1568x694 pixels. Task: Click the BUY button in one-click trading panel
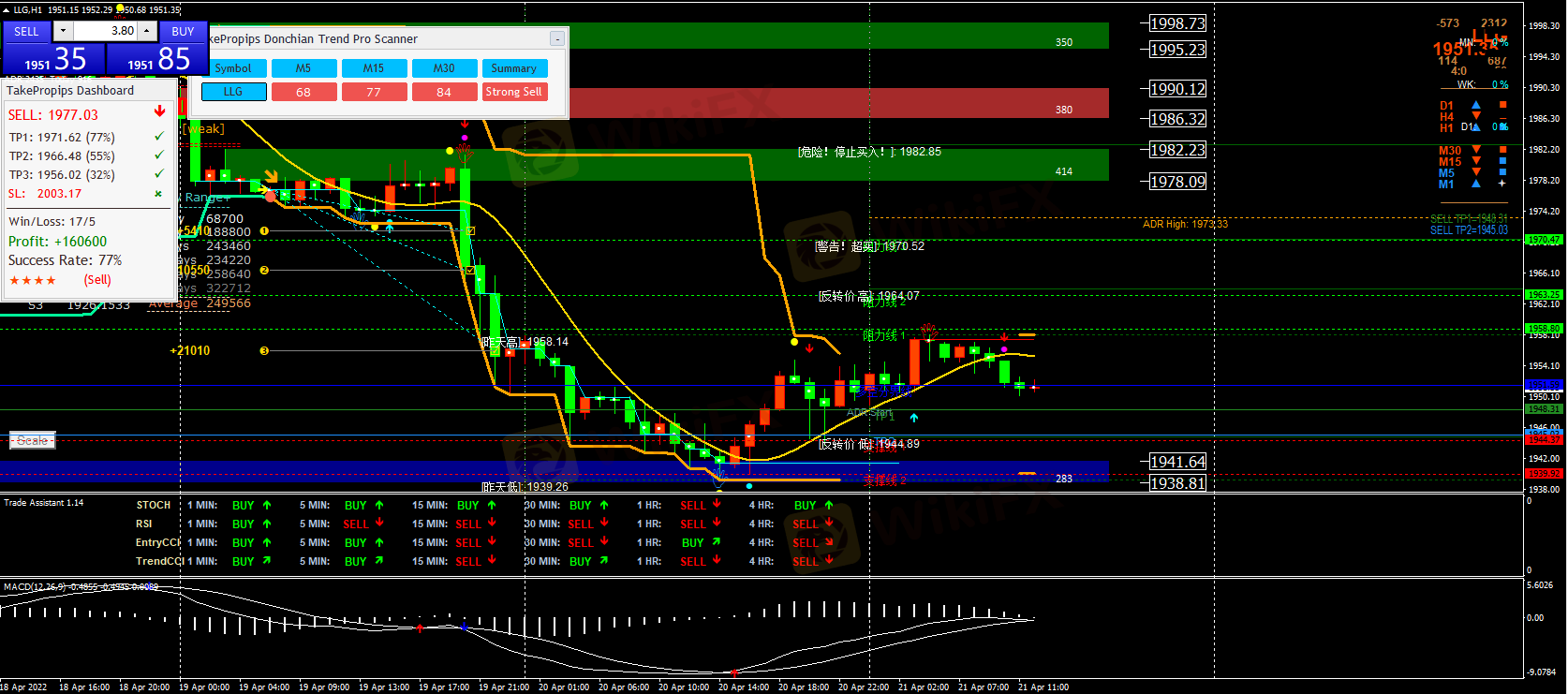pyautogui.click(x=183, y=31)
